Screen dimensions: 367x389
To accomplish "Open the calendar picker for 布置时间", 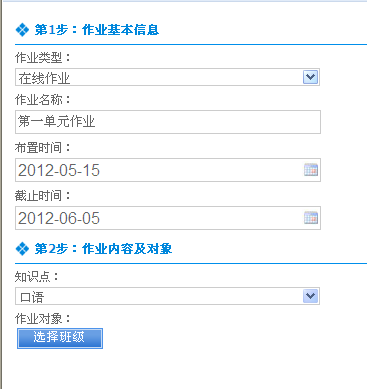I will coord(311,170).
